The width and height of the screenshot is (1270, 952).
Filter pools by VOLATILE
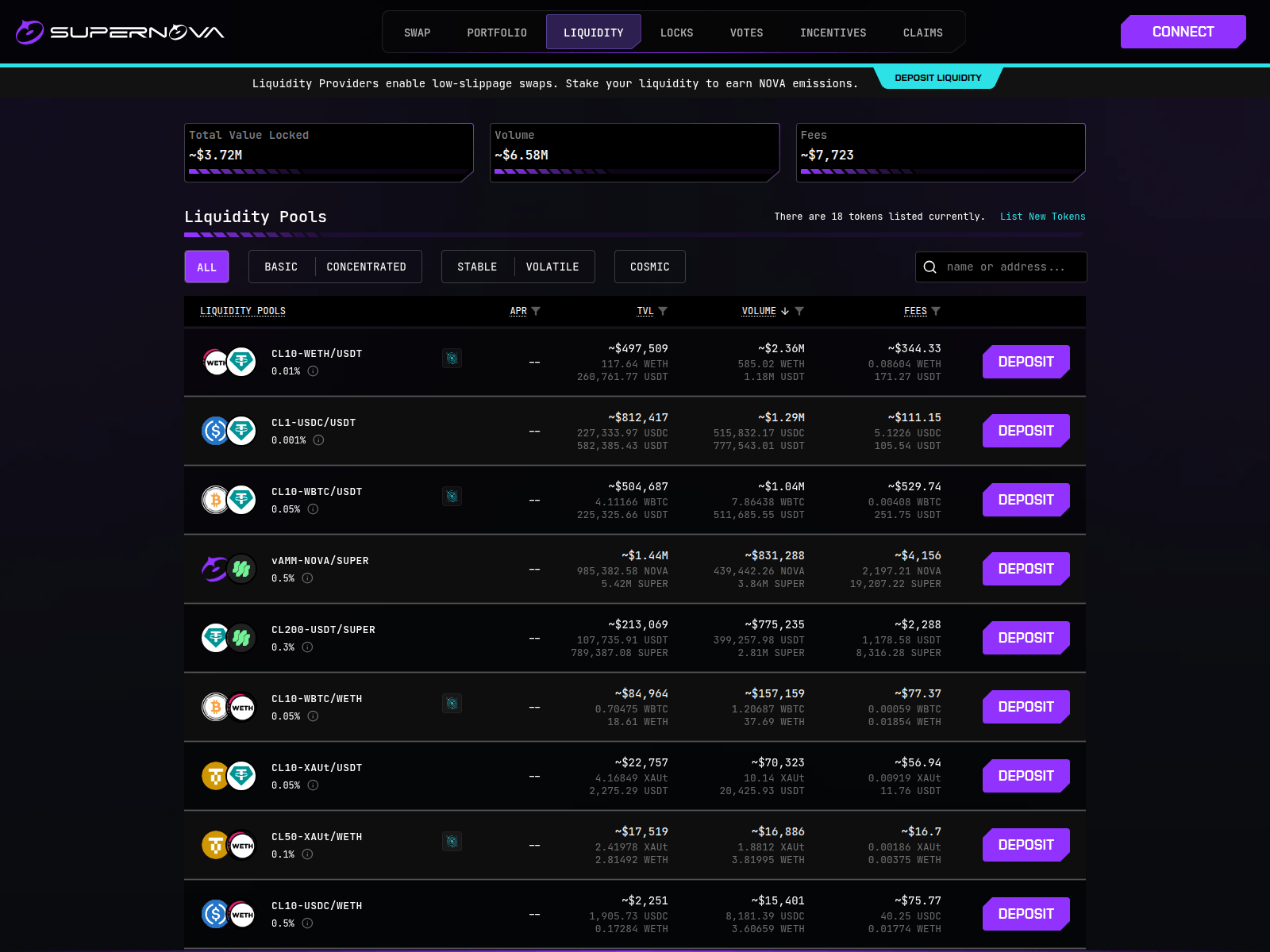tap(552, 267)
